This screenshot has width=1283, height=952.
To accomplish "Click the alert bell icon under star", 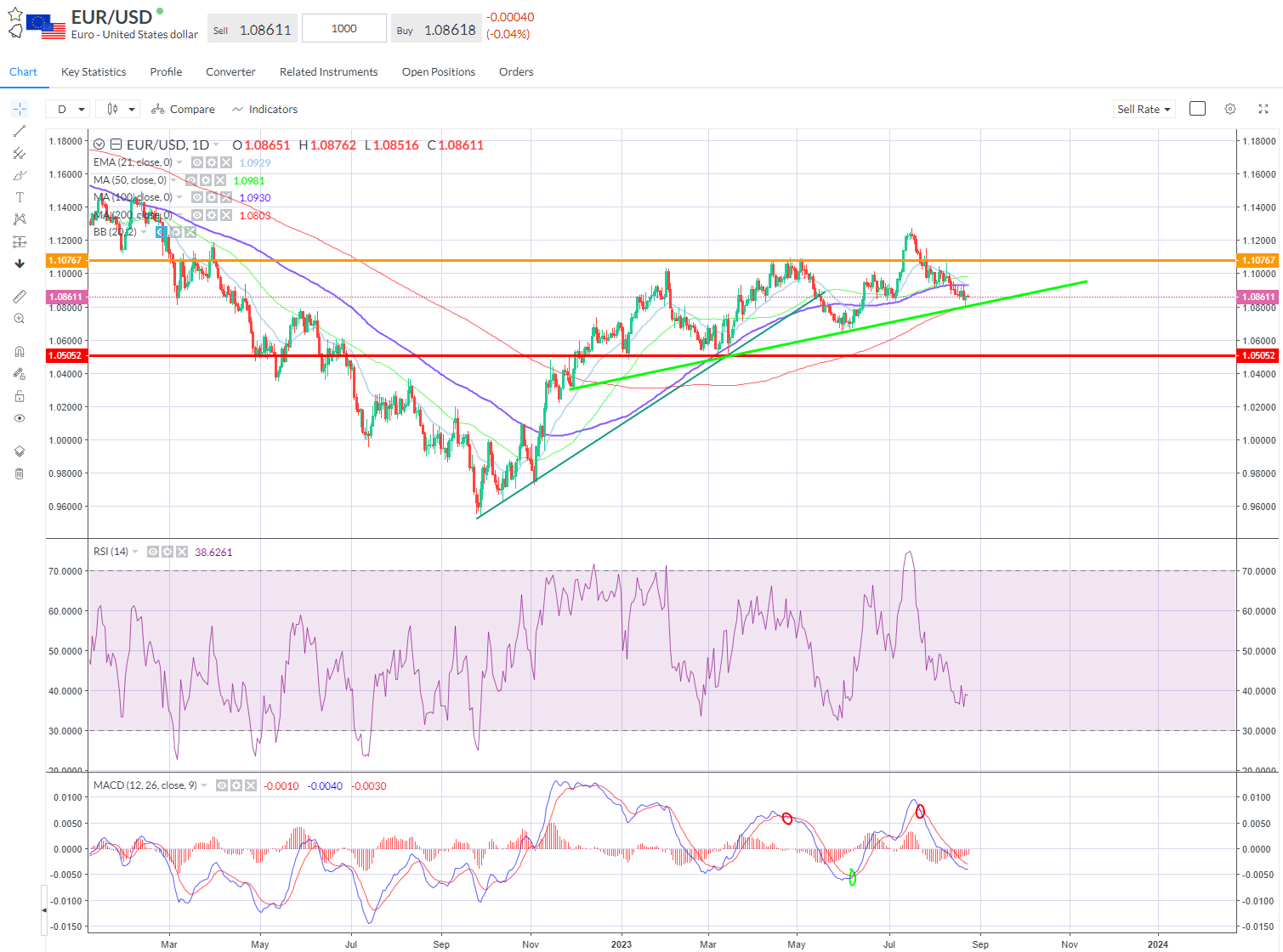I will point(15,31).
